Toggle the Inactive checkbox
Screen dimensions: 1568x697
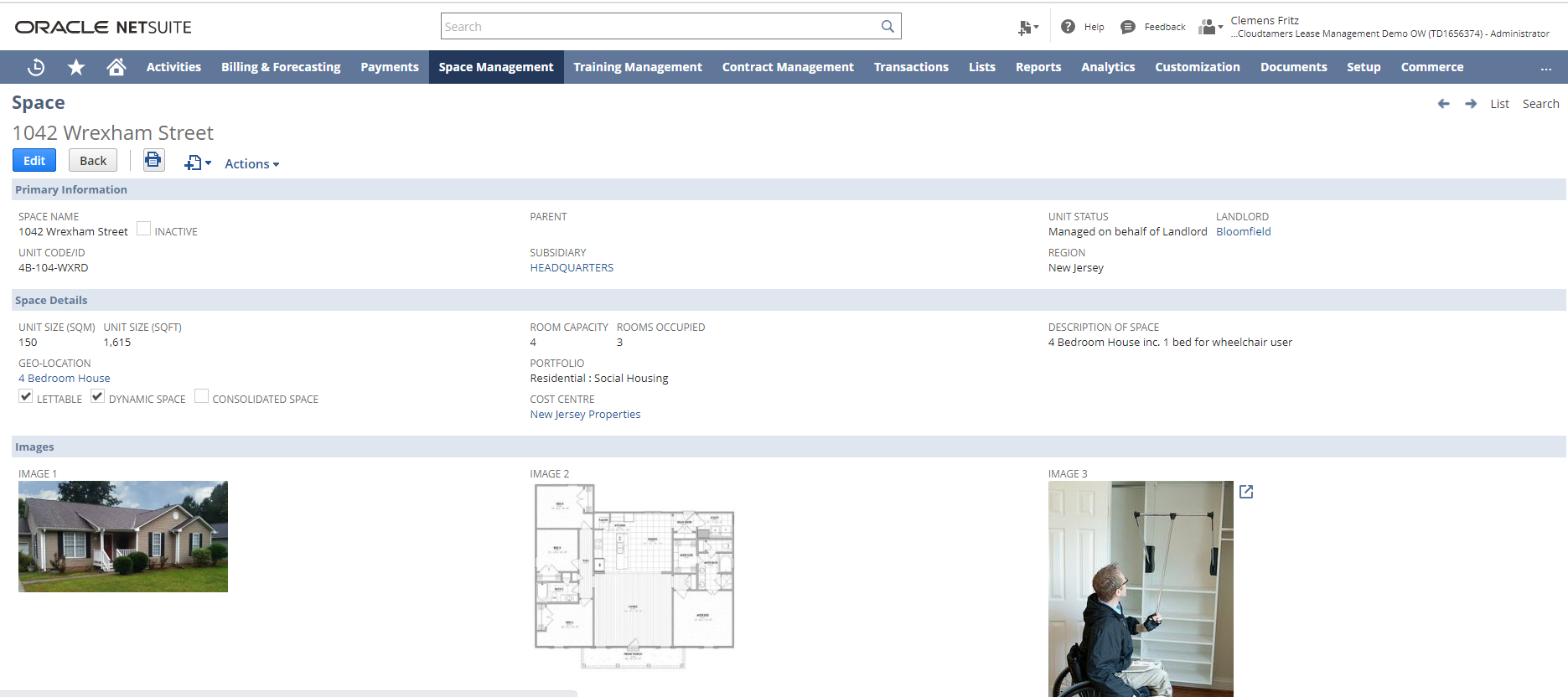[x=143, y=229]
